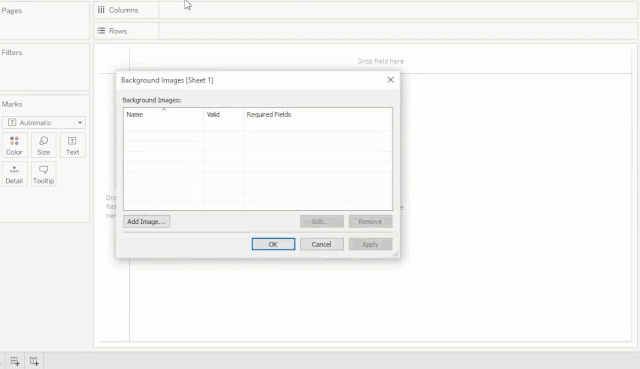Click the Columns shelf
The width and height of the screenshot is (640, 369).
point(398,10)
